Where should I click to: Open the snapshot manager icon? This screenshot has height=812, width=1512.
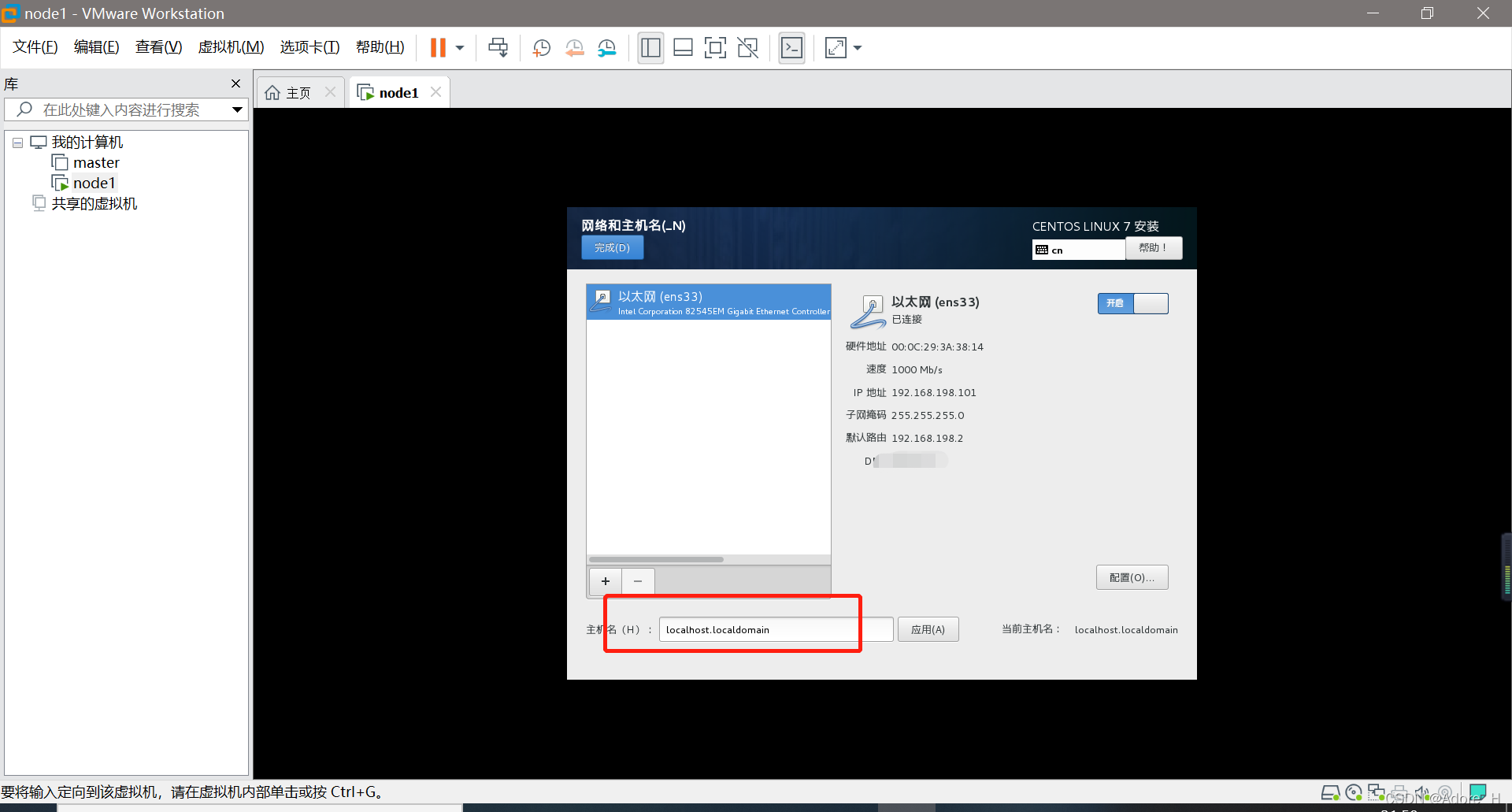click(x=606, y=48)
